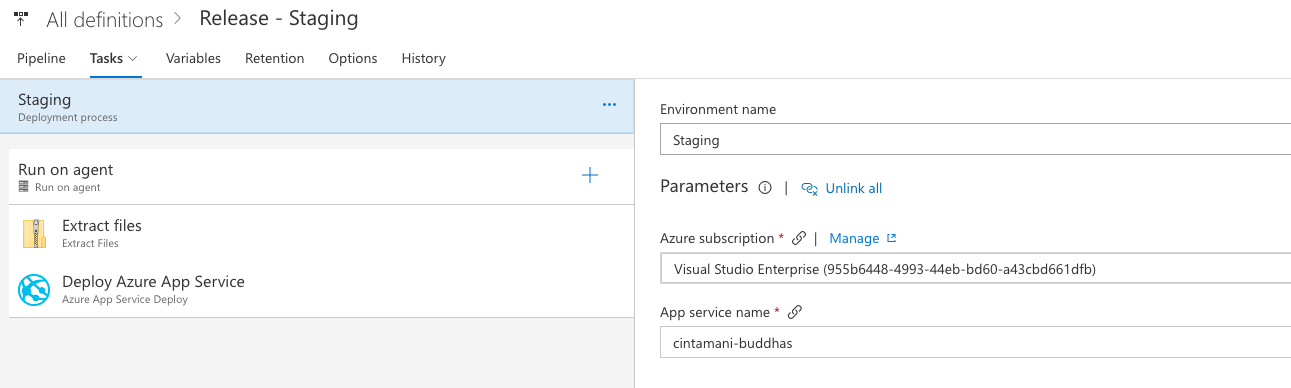Open the Manage subscription link

854,238
